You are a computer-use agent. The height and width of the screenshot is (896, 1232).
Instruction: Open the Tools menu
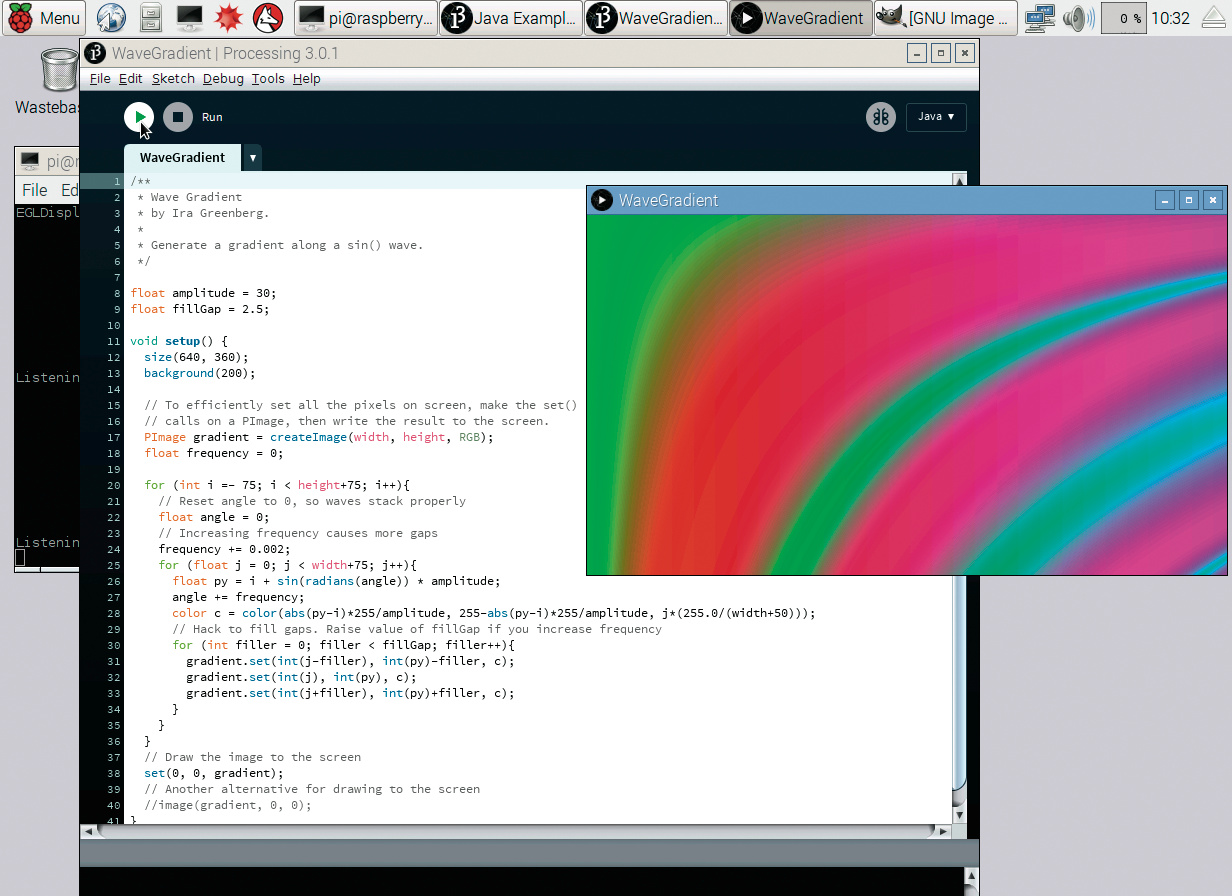[x=268, y=79]
